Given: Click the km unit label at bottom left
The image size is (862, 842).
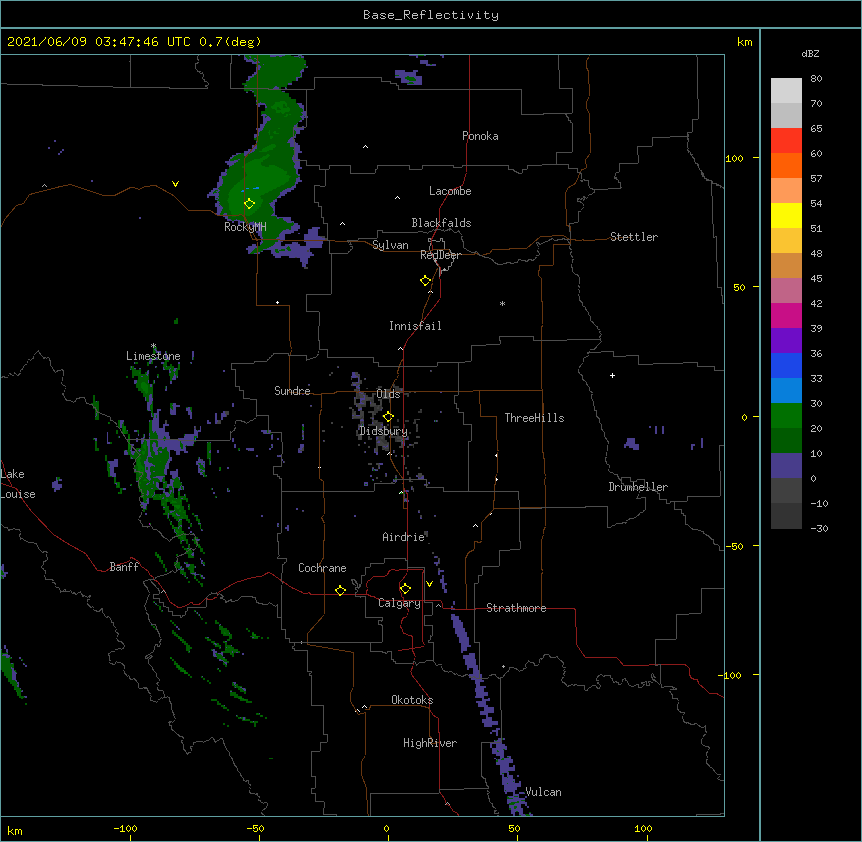Looking at the screenshot, I should point(14,831).
